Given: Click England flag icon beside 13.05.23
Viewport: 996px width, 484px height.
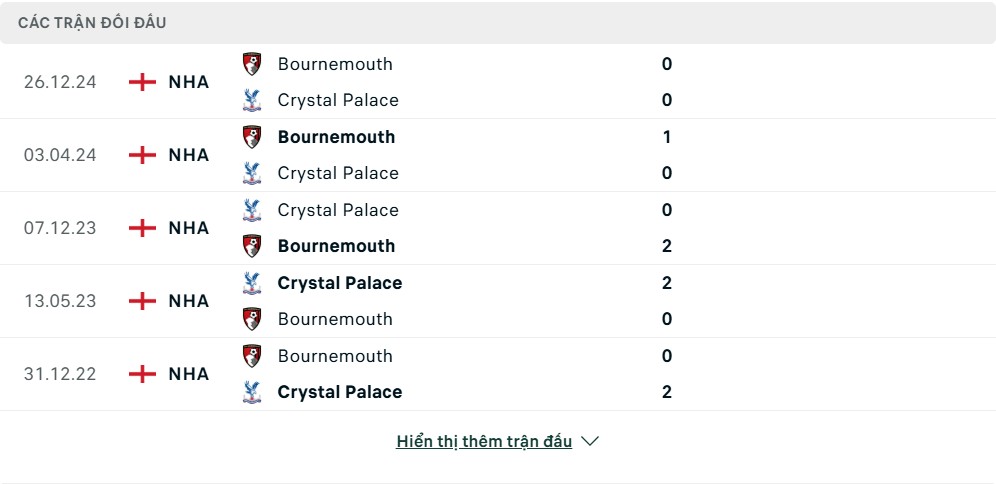Looking at the screenshot, I should tap(142, 301).
